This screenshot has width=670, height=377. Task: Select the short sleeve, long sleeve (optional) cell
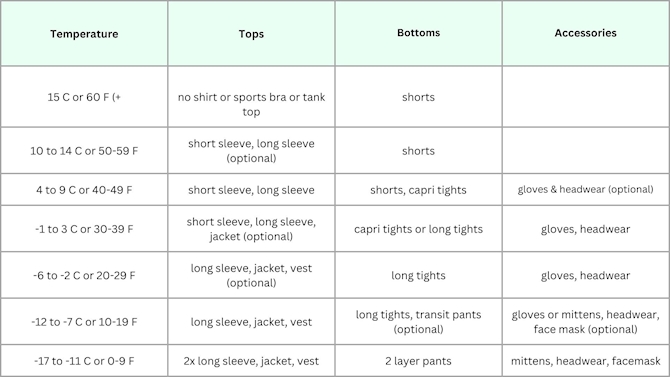click(251, 150)
